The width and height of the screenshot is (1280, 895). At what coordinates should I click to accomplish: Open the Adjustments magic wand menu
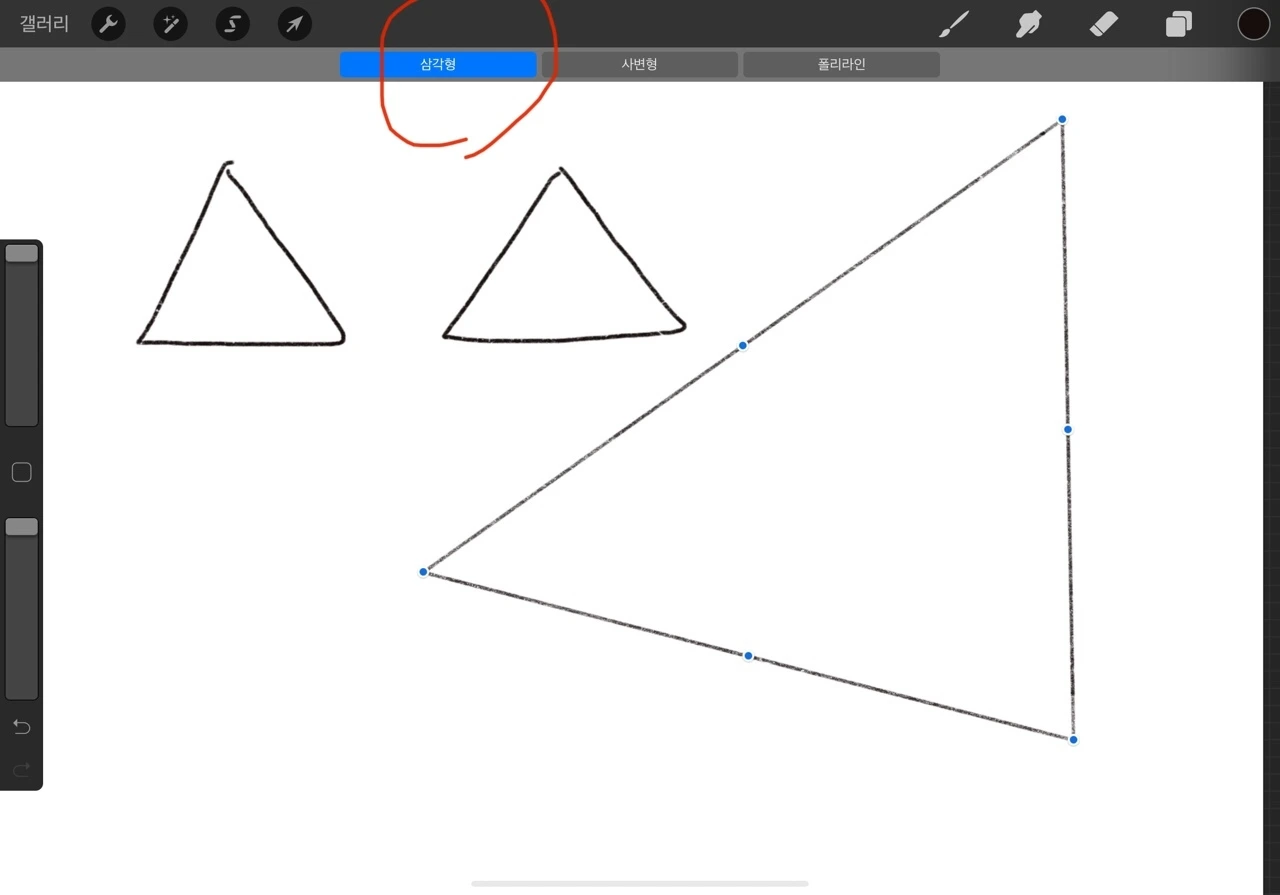(170, 24)
